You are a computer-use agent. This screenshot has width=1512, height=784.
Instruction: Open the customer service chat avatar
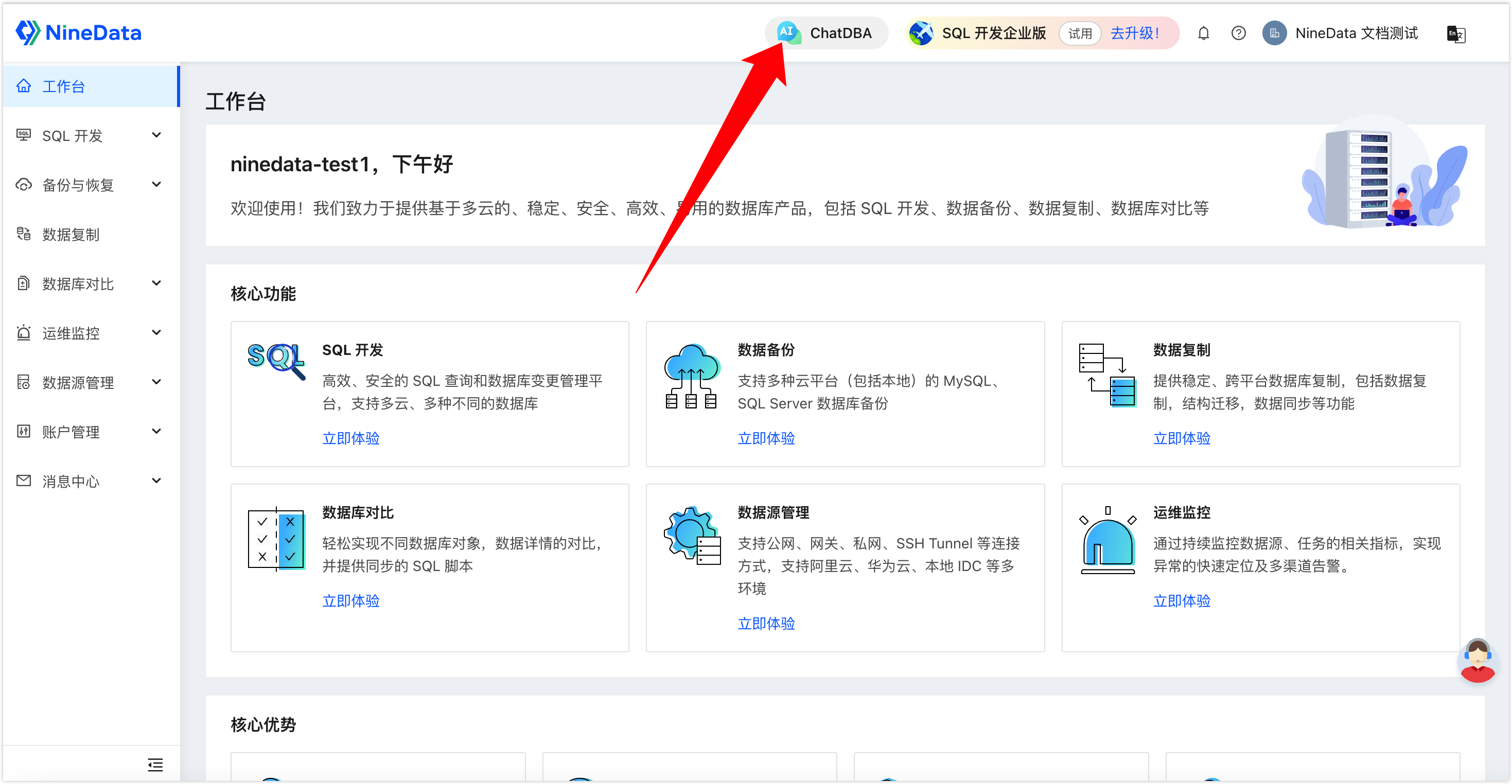point(1477,661)
